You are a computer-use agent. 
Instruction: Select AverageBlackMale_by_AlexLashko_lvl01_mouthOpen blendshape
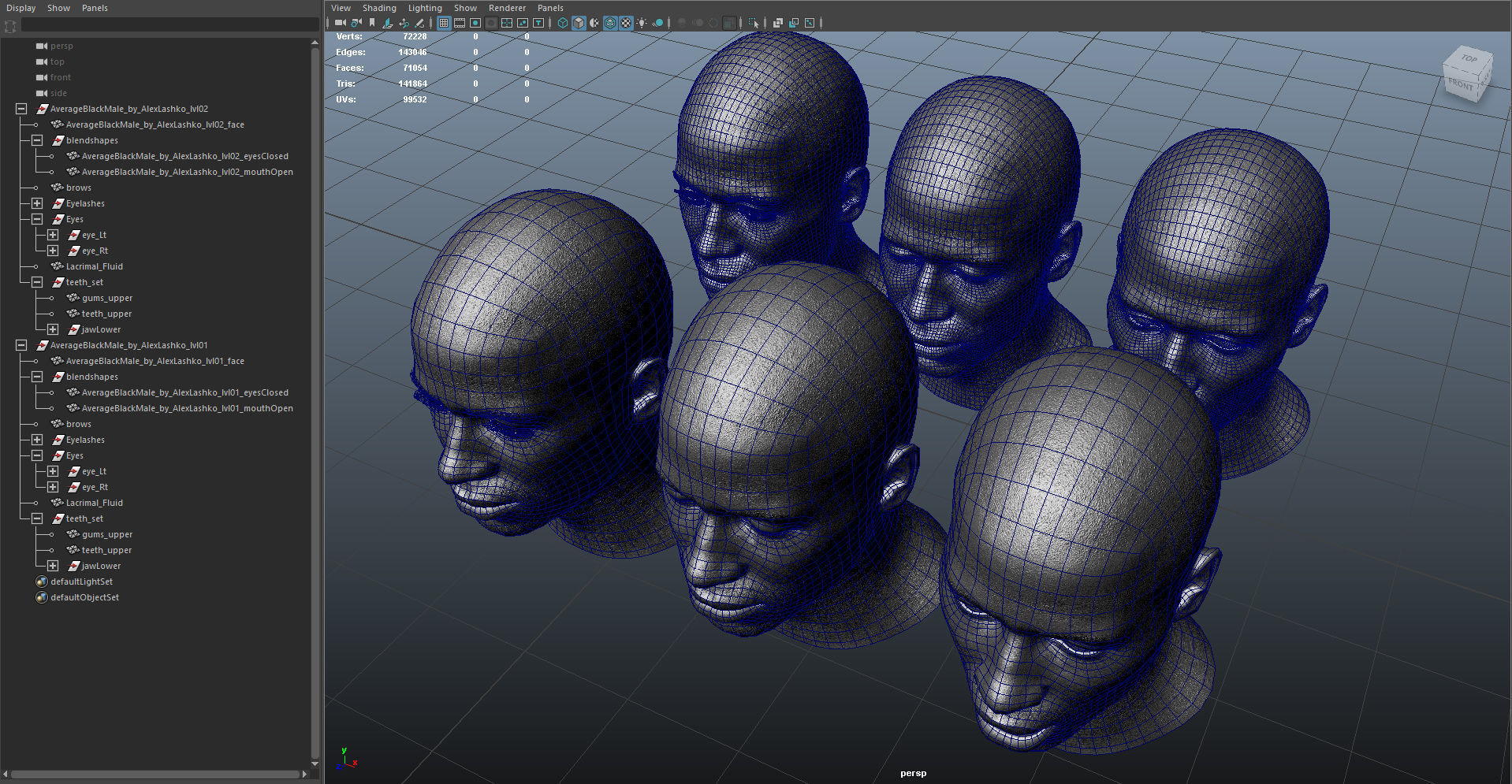click(x=188, y=408)
